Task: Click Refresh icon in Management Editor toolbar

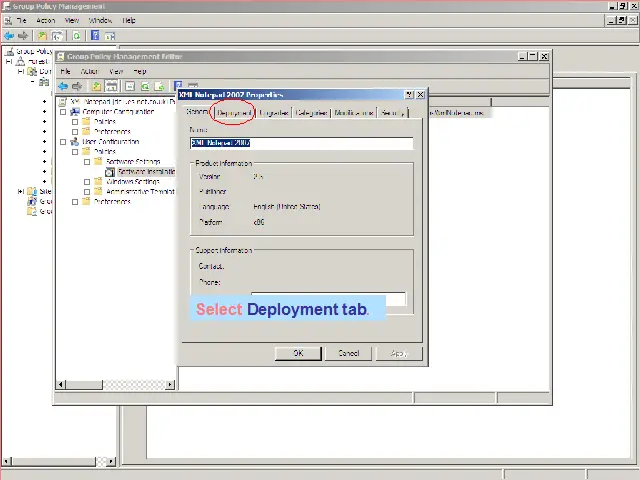Action: 145,86
